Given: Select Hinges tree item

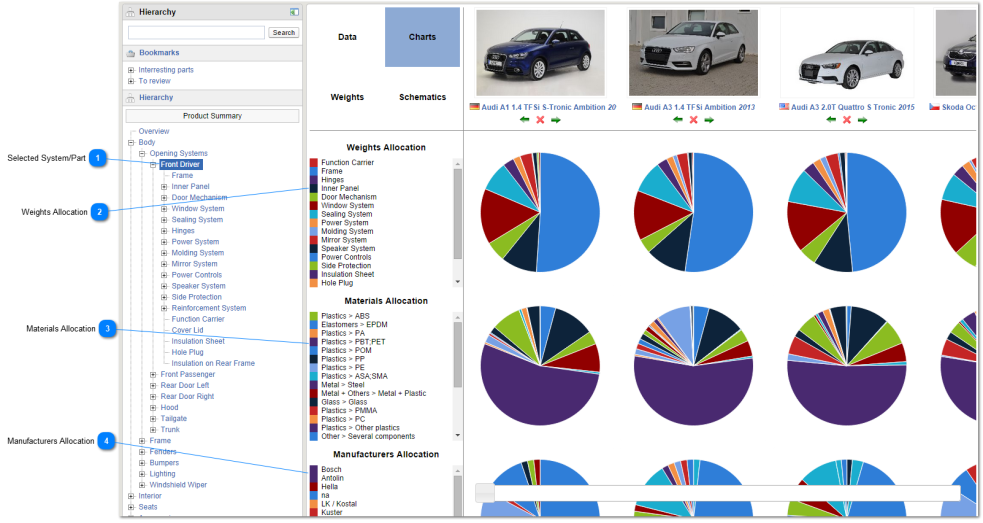Looking at the screenshot, I should pyautogui.click(x=183, y=231).
